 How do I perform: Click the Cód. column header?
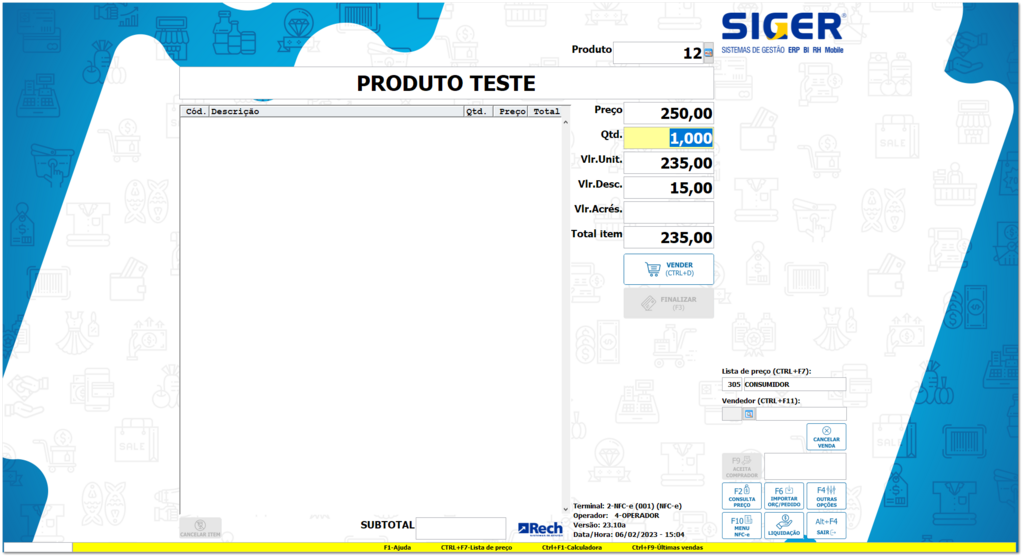pyautogui.click(x=195, y=112)
